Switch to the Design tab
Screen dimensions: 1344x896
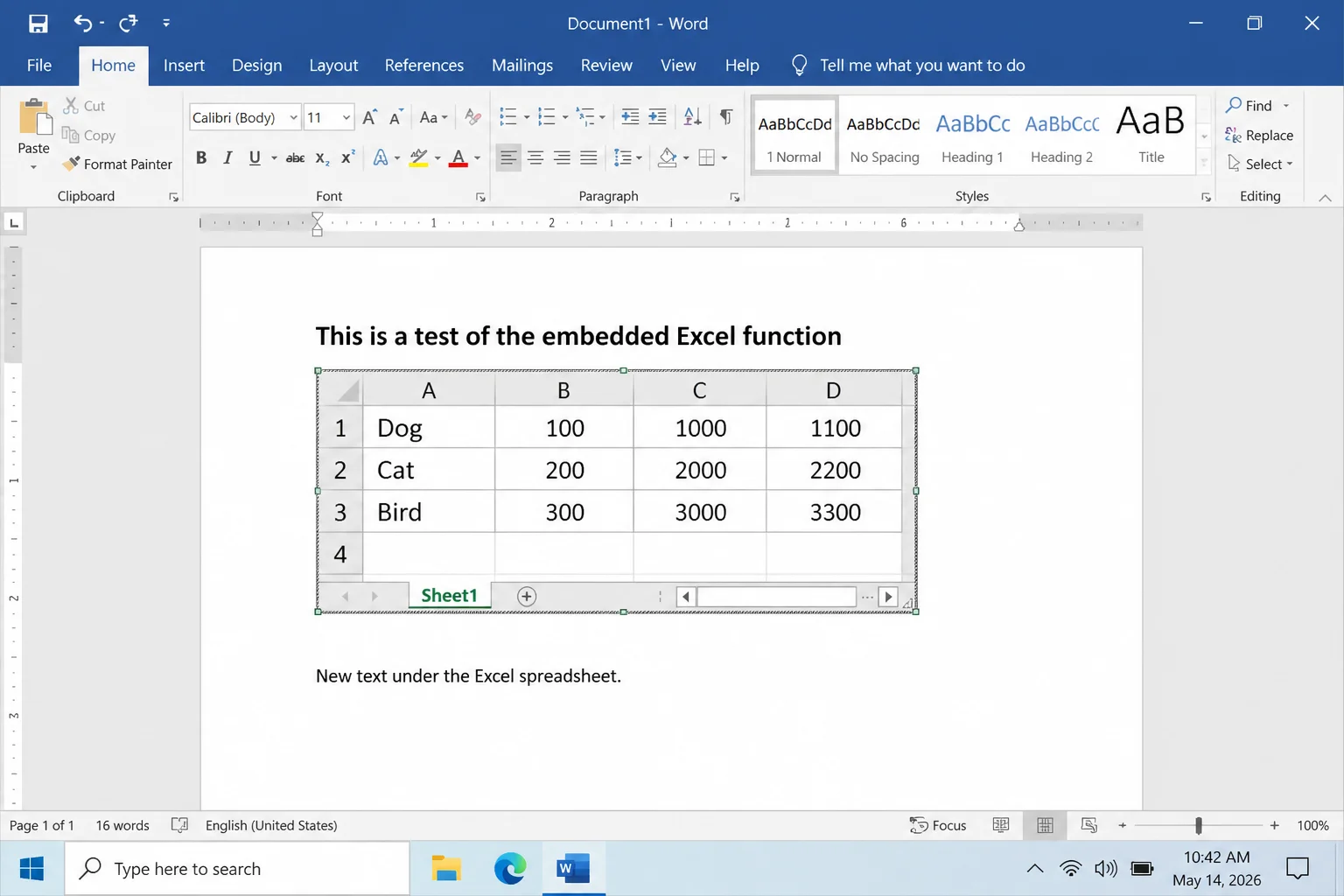pos(256,66)
